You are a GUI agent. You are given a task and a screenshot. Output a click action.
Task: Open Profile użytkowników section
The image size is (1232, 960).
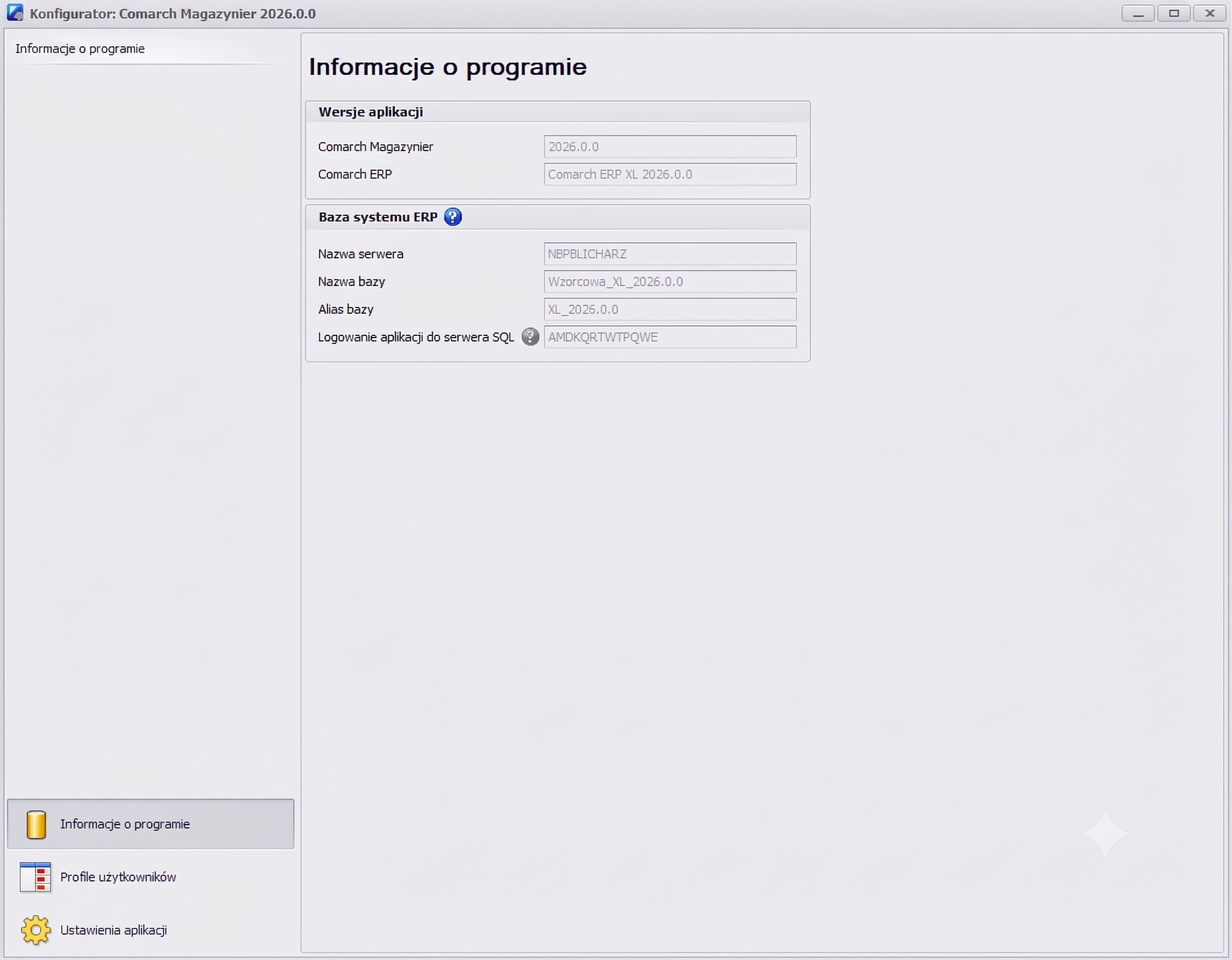coord(151,877)
